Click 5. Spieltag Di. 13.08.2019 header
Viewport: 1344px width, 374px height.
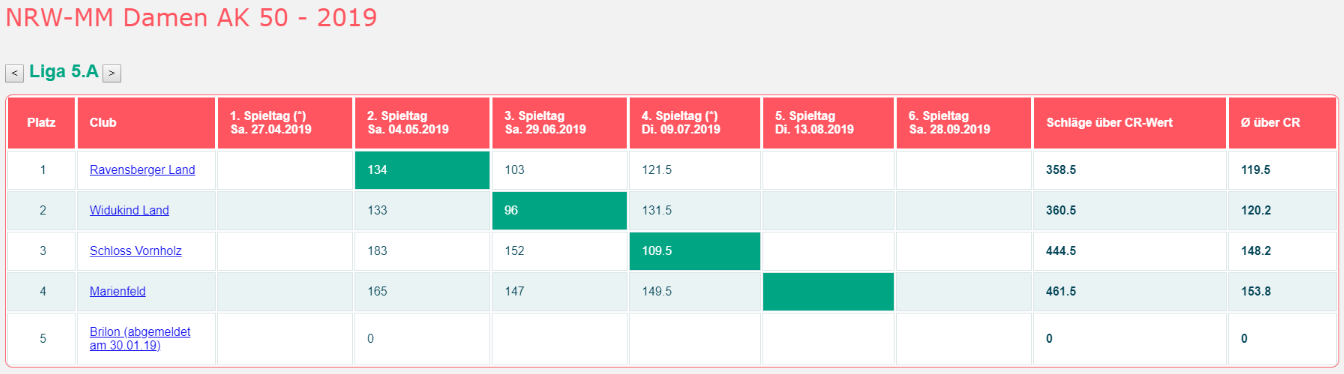click(829, 123)
